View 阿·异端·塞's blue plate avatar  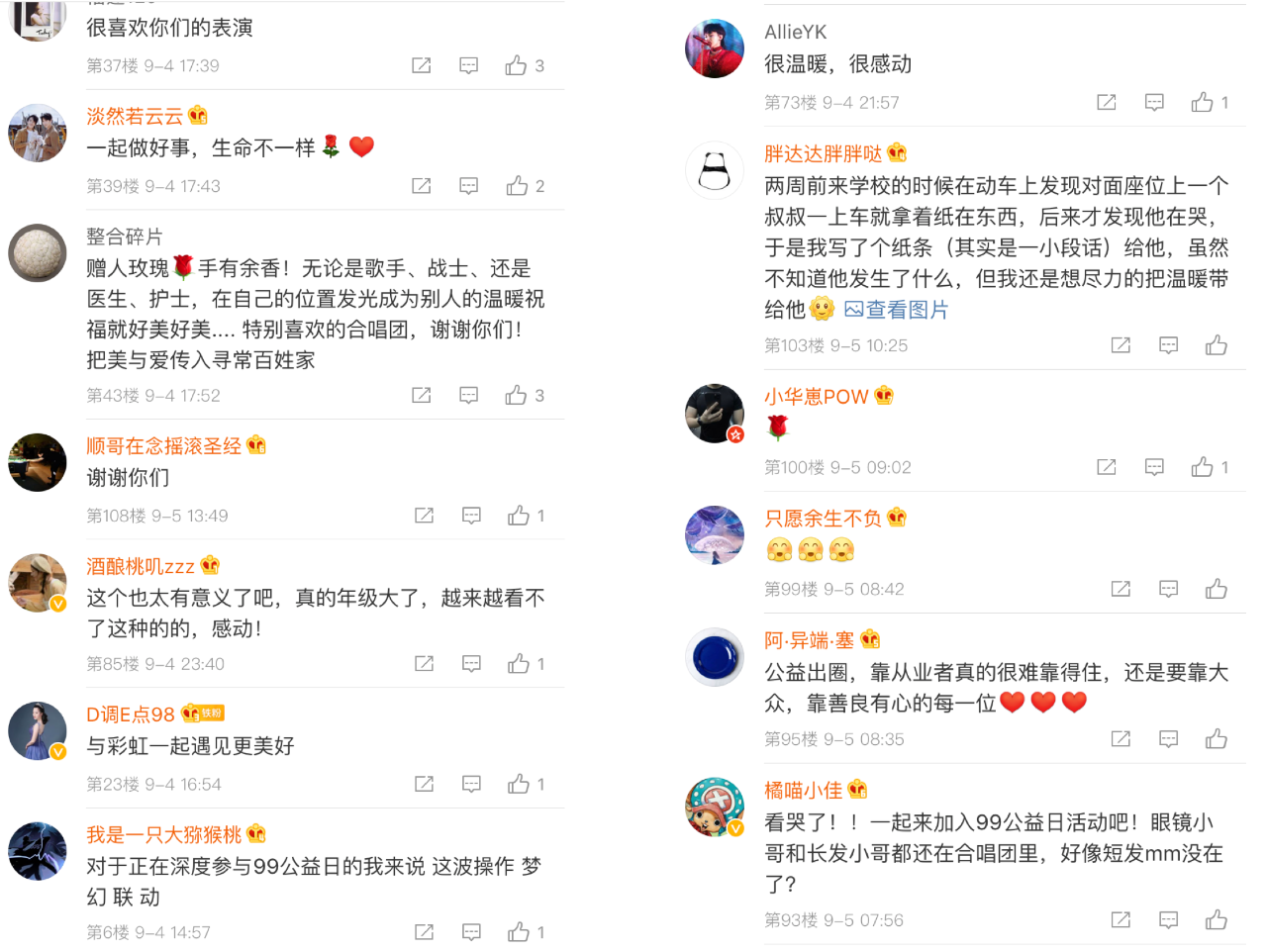tap(715, 657)
